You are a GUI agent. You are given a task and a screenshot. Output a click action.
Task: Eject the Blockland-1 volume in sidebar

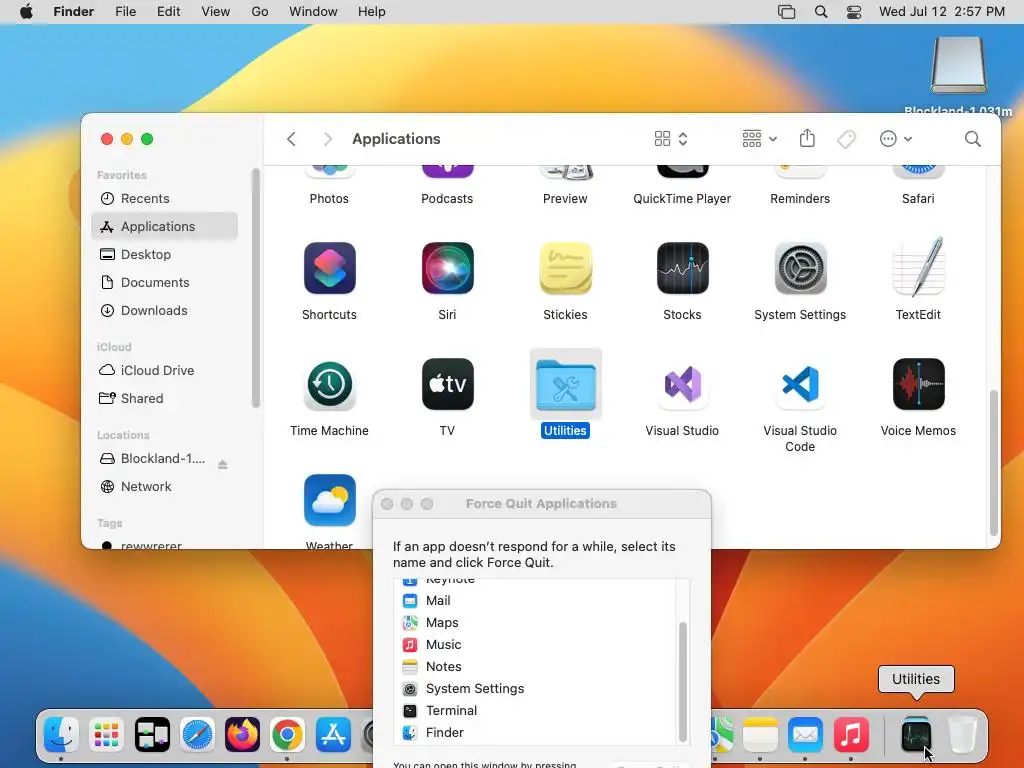(x=223, y=465)
